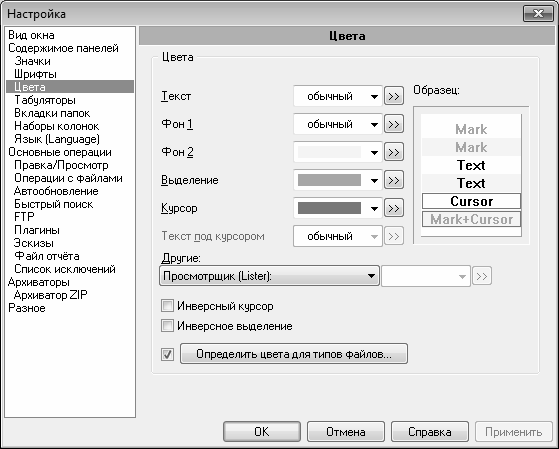Open the Плагины settings page

(37, 230)
